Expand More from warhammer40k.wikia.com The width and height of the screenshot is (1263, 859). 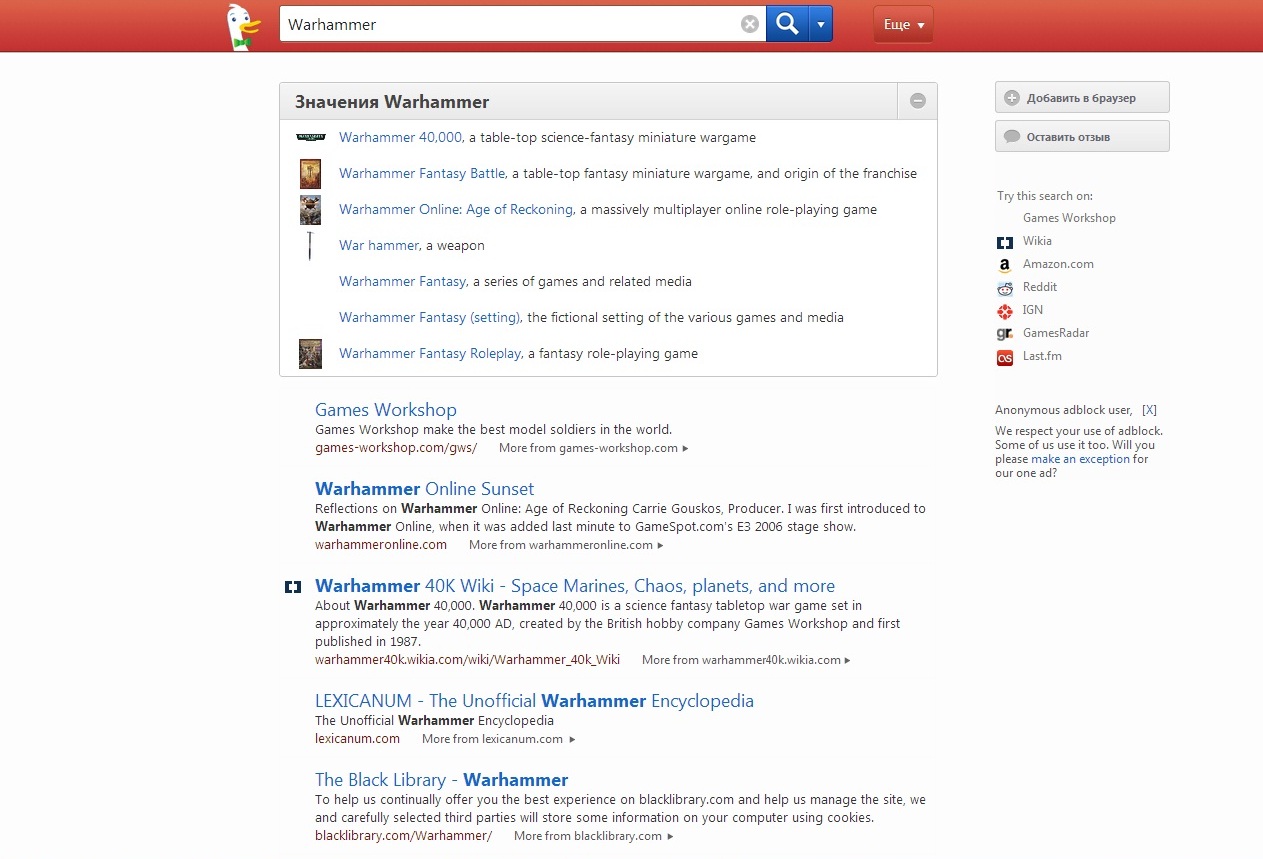(x=746, y=660)
